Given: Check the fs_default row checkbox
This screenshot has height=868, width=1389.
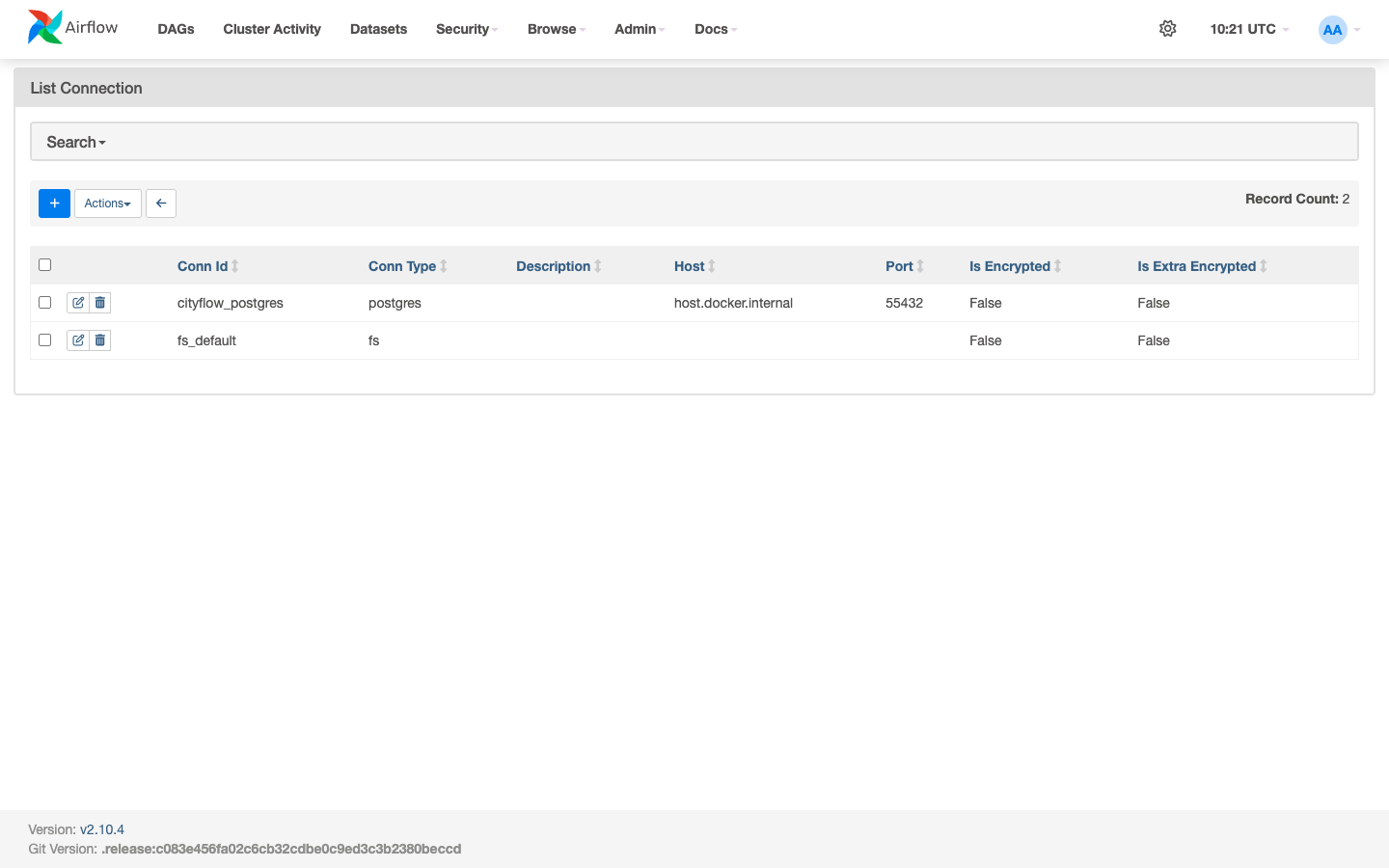Looking at the screenshot, I should tap(44, 340).
